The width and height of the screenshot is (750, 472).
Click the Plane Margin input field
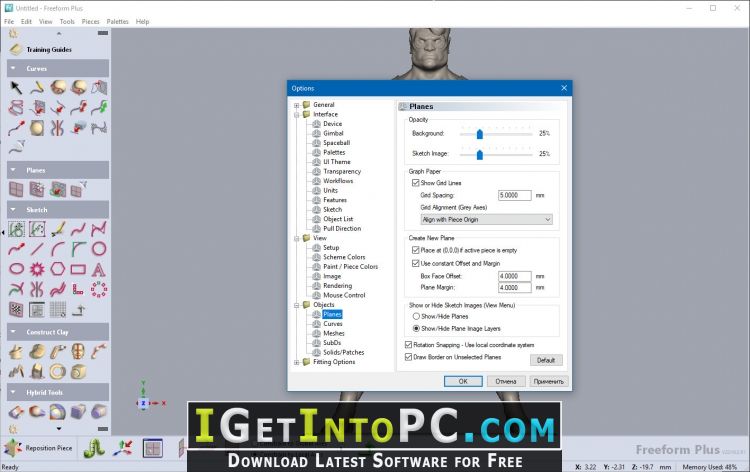[515, 287]
